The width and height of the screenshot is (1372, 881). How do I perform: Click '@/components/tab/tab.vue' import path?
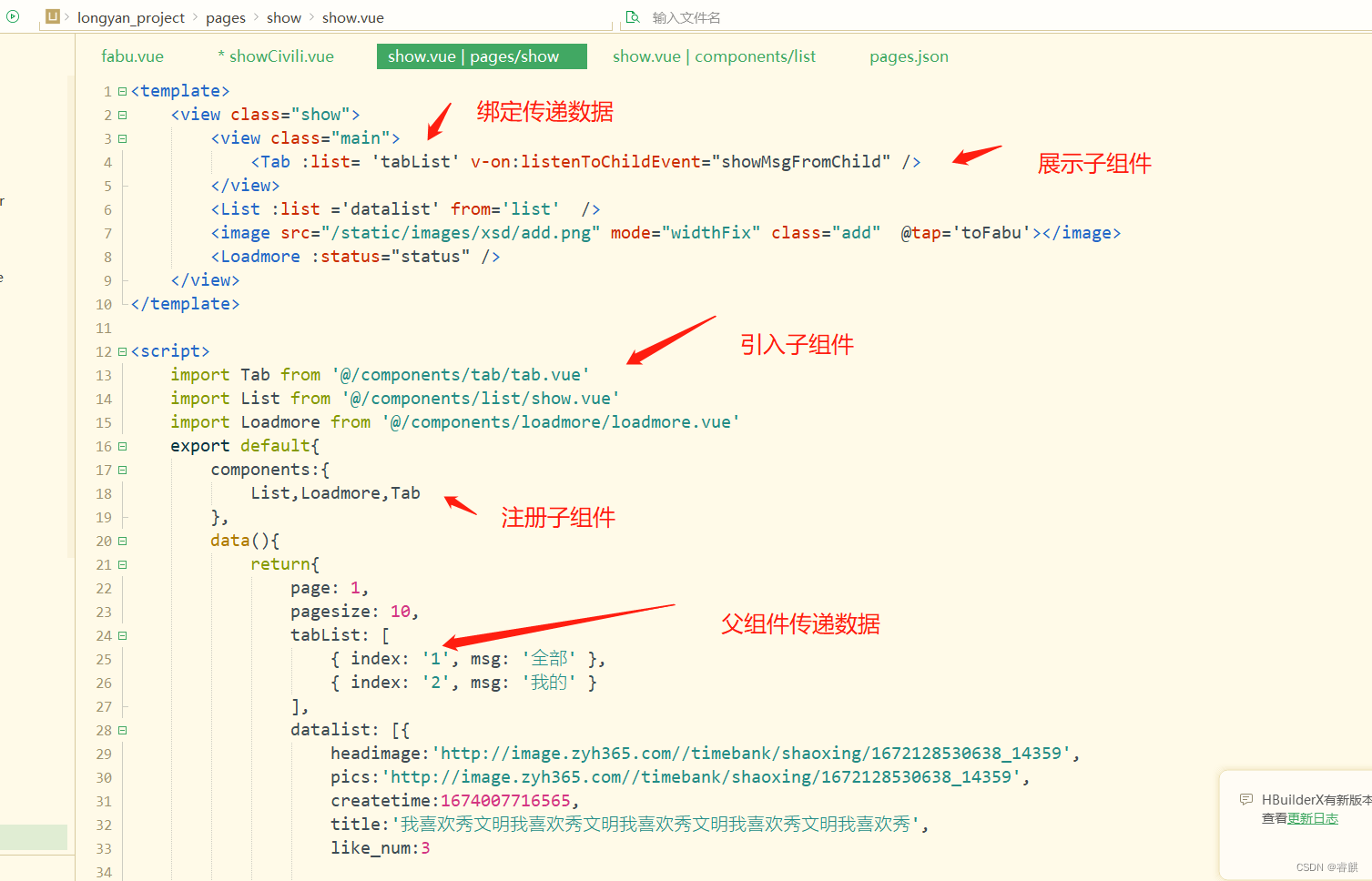click(x=461, y=375)
